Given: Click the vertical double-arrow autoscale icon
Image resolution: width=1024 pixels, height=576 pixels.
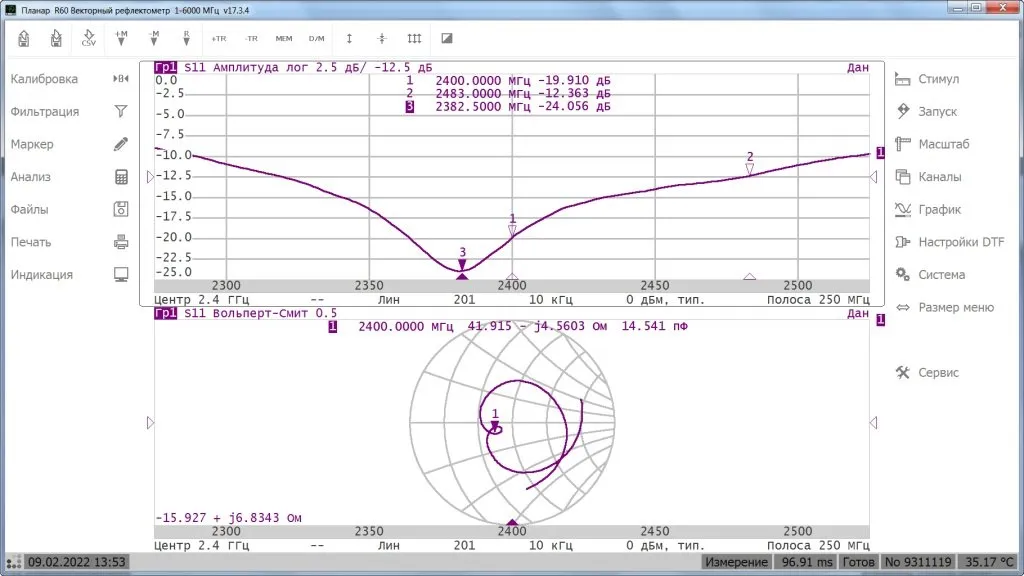Looking at the screenshot, I should [x=349, y=39].
